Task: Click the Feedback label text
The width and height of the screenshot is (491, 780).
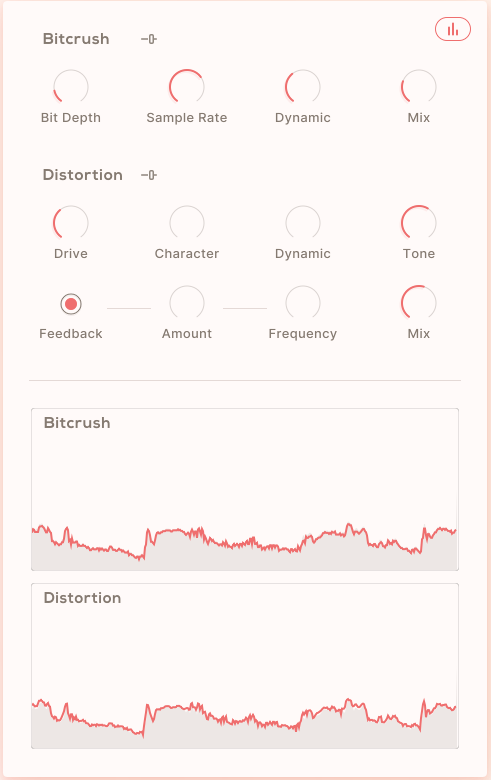Action: pyautogui.click(x=71, y=334)
